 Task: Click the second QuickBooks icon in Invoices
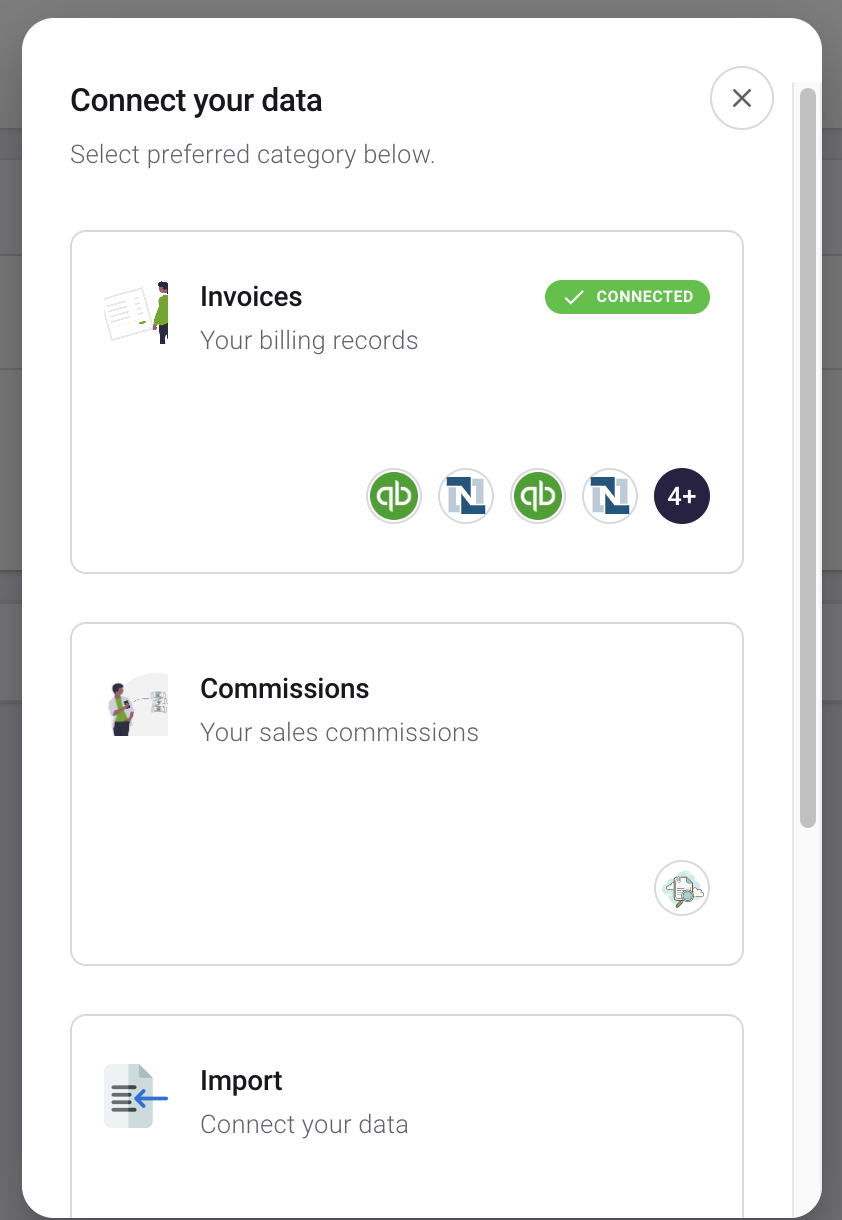(538, 496)
